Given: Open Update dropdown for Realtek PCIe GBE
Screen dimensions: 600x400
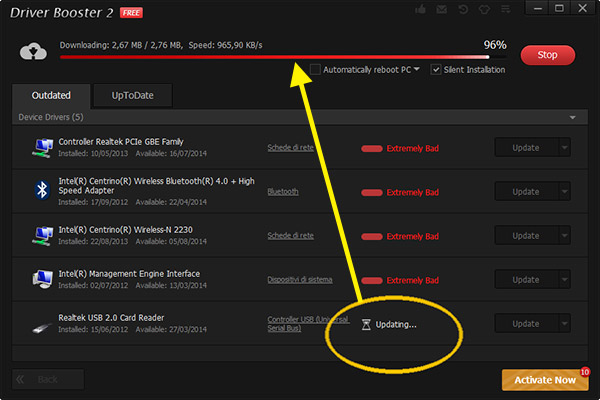Looking at the screenshot, I should tap(565, 148).
